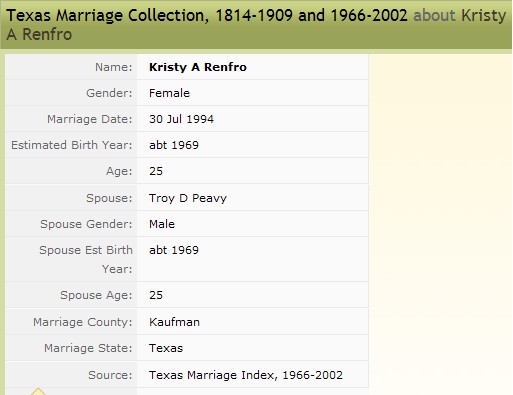Click the Texas Marriage Collection page title
Viewport: 513px width, 395px height.
coord(207,15)
